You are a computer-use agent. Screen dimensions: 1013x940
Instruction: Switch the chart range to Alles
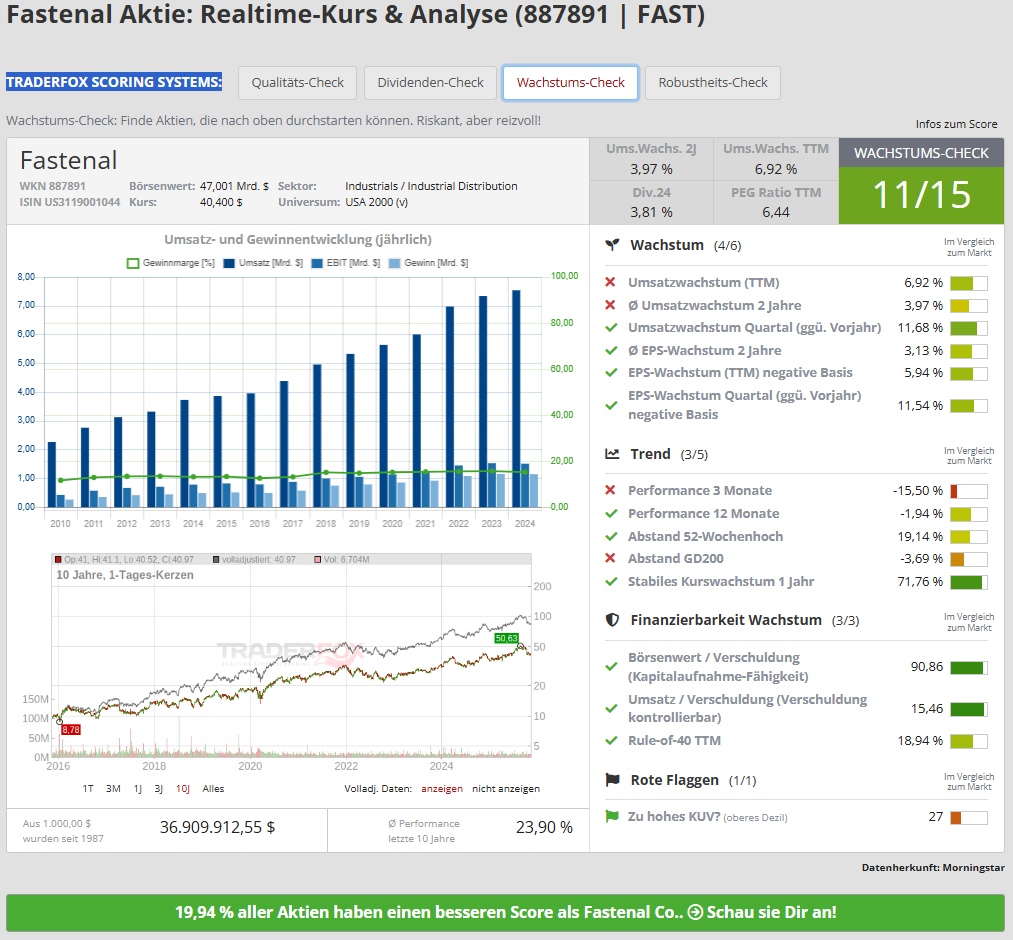[x=213, y=788]
